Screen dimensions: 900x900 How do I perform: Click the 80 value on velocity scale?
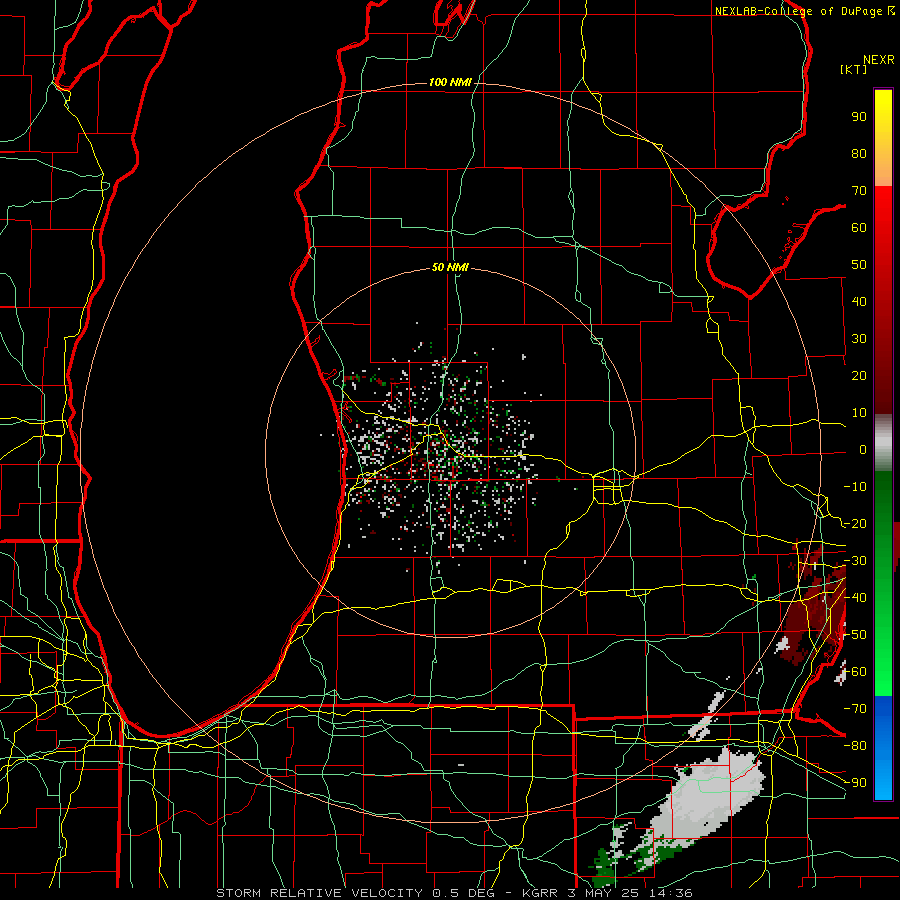pos(859,154)
